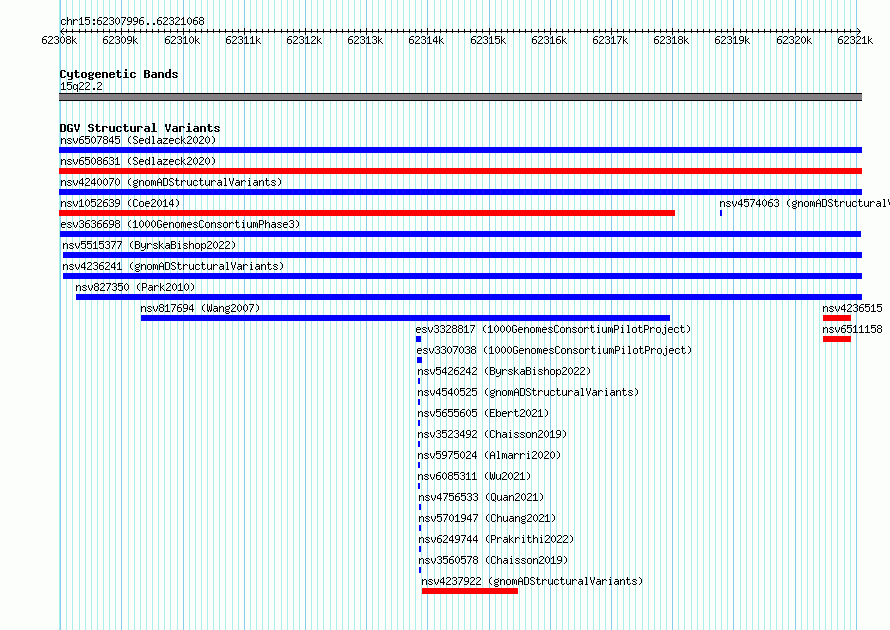Click the DGV Structural Variants track title
The height and width of the screenshot is (630, 890).
(140, 128)
